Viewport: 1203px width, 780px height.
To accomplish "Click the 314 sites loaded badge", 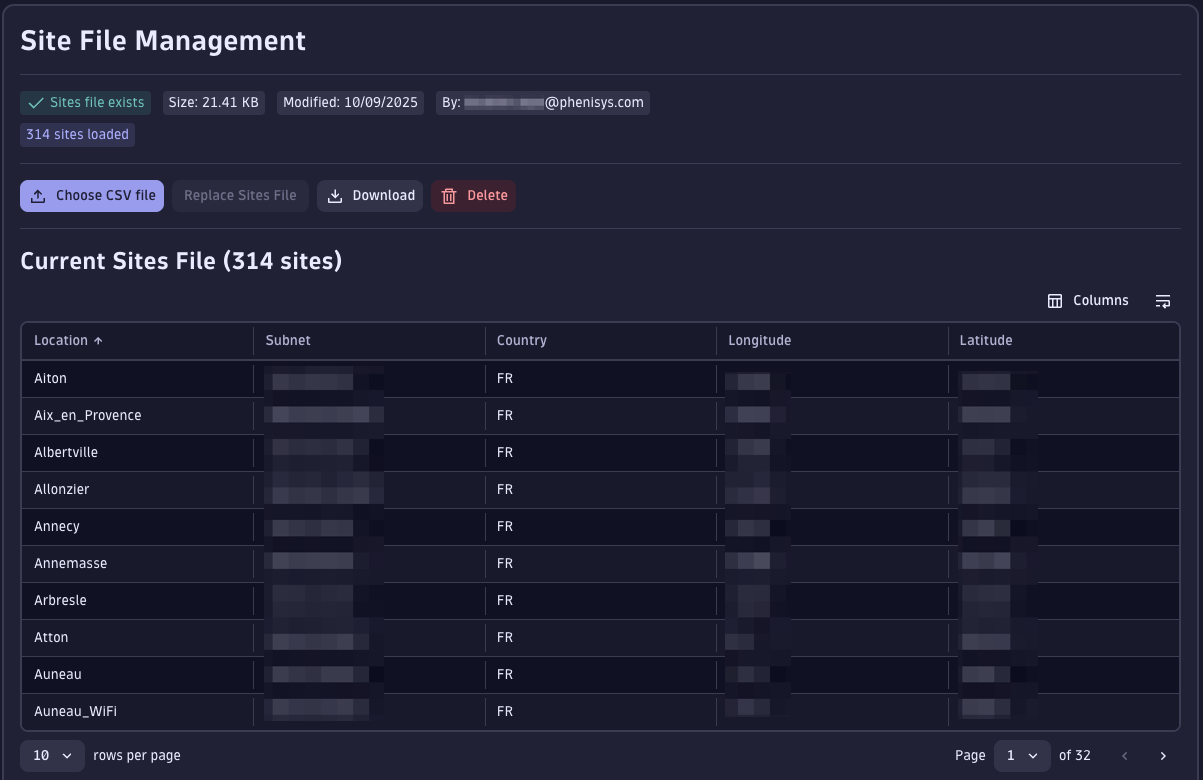I will [77, 134].
